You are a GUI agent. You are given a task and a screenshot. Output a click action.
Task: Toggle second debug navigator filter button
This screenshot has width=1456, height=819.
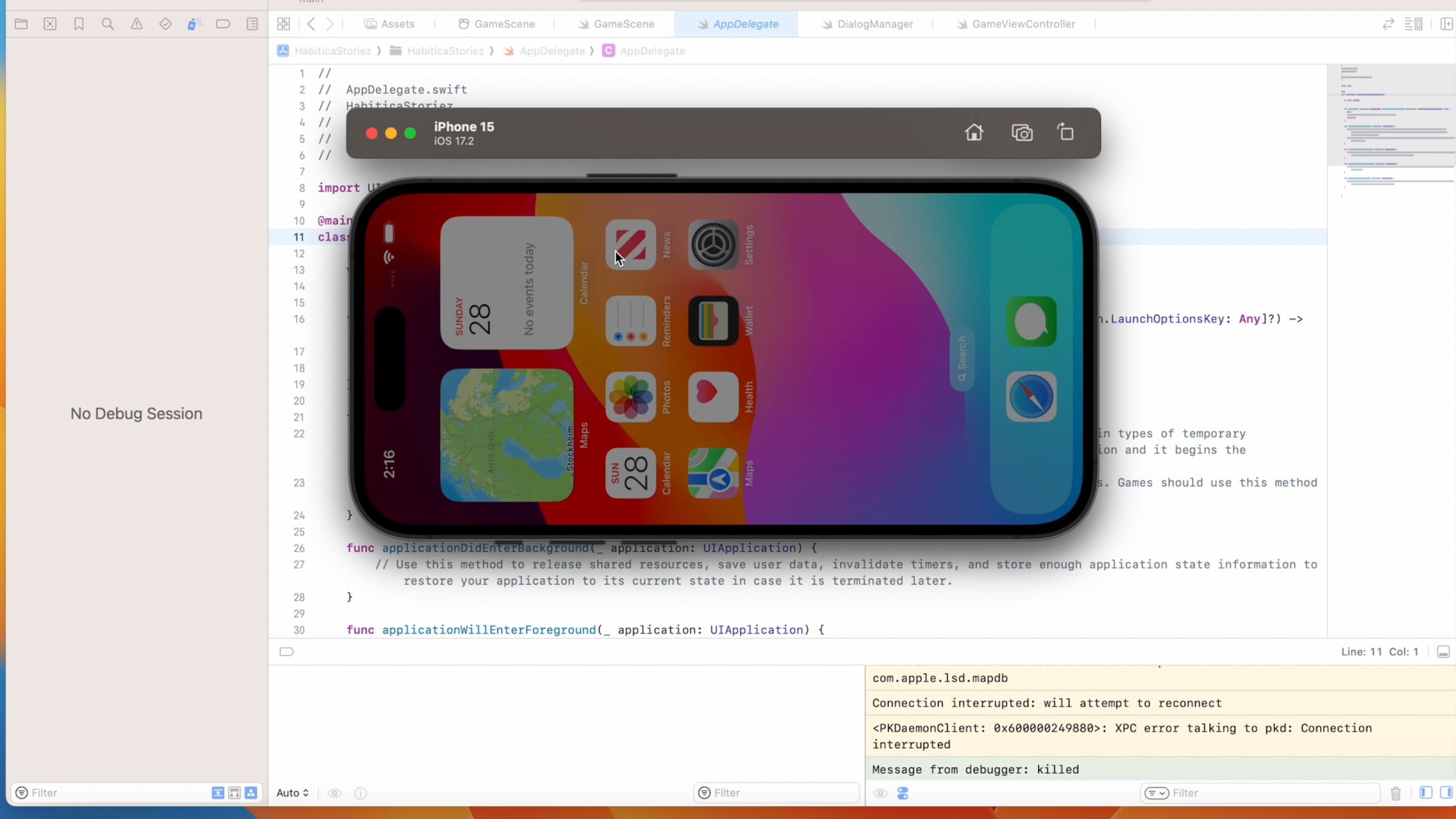click(234, 793)
